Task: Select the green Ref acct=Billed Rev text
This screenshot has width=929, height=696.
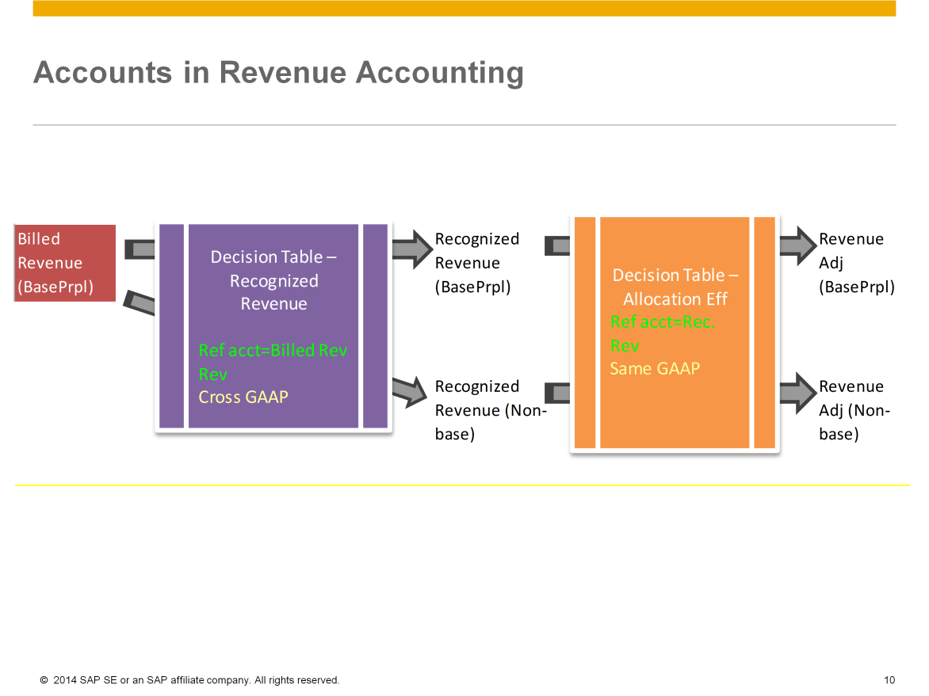Action: coord(272,351)
